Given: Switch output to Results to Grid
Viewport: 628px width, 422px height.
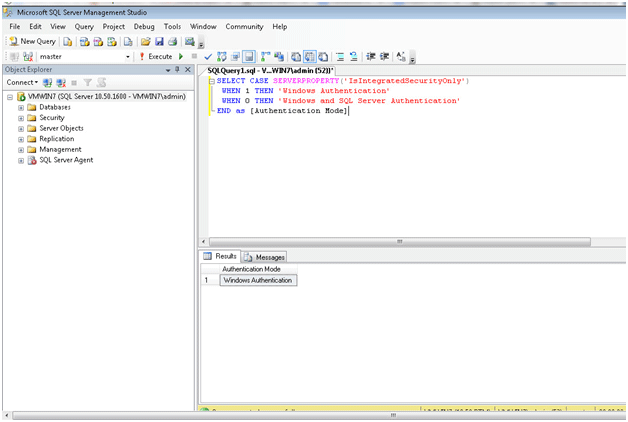Looking at the screenshot, I should [x=310, y=56].
